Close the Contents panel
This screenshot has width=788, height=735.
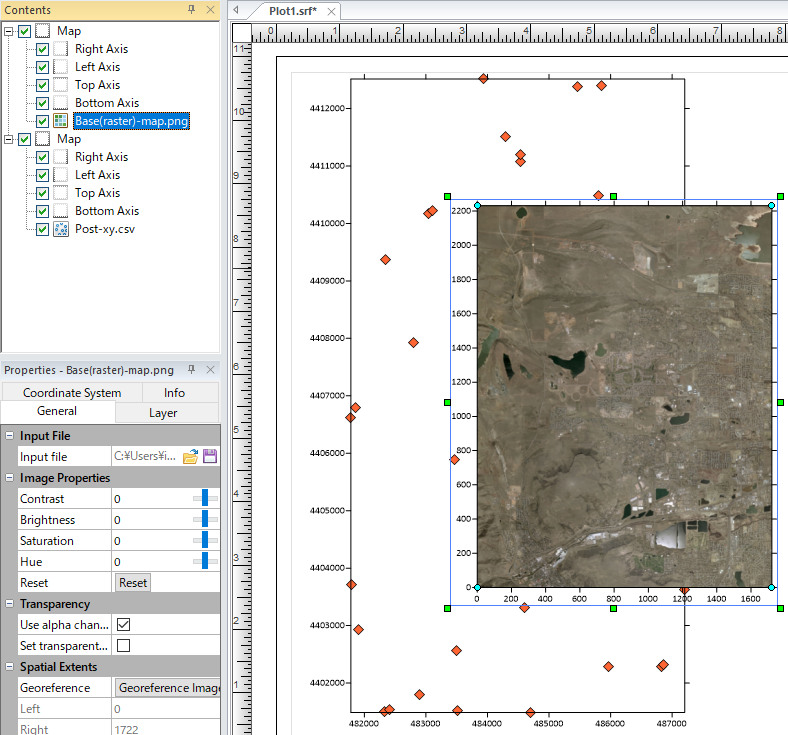point(211,10)
